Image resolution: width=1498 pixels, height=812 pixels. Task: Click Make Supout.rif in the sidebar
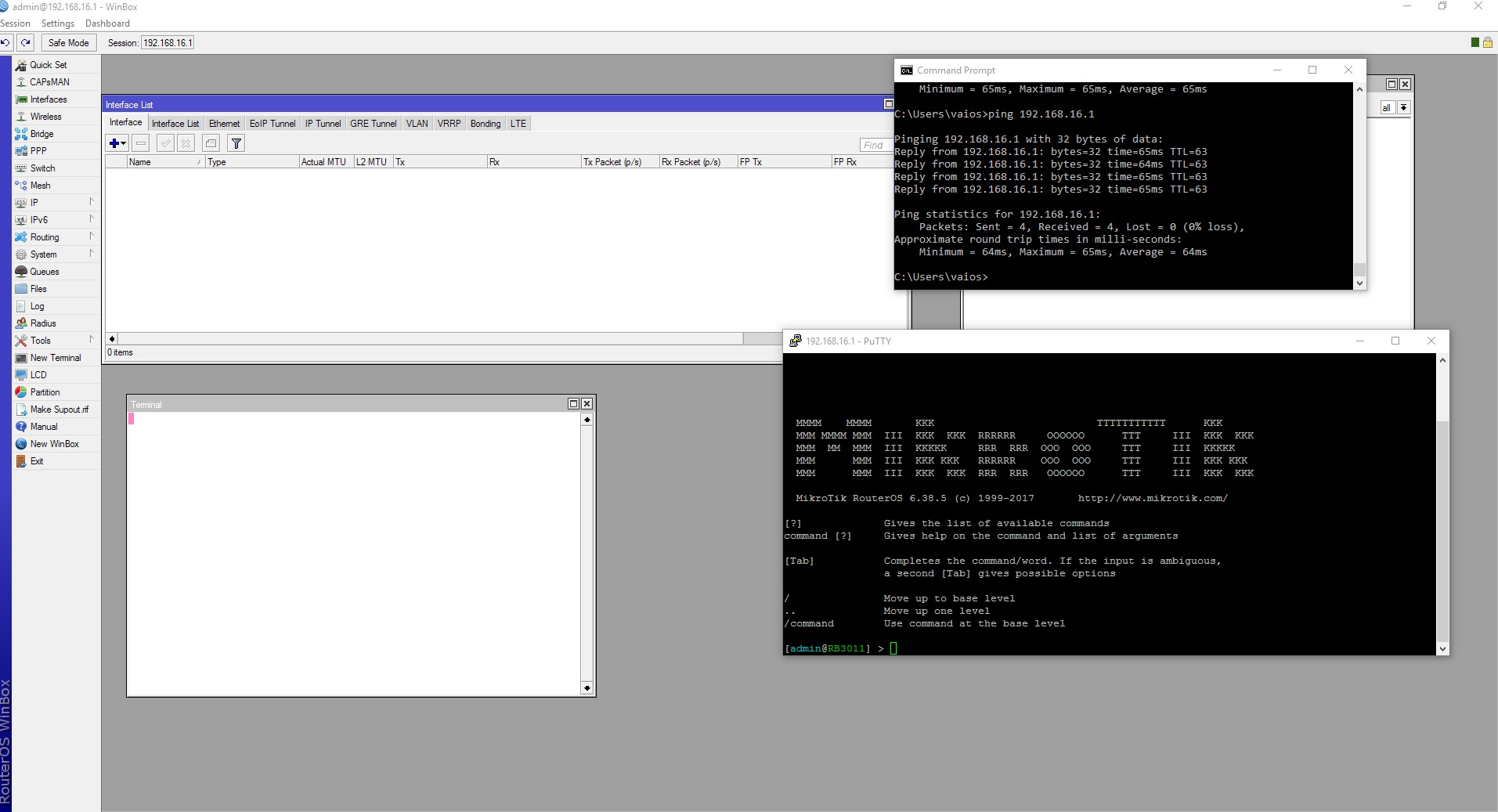pos(56,410)
